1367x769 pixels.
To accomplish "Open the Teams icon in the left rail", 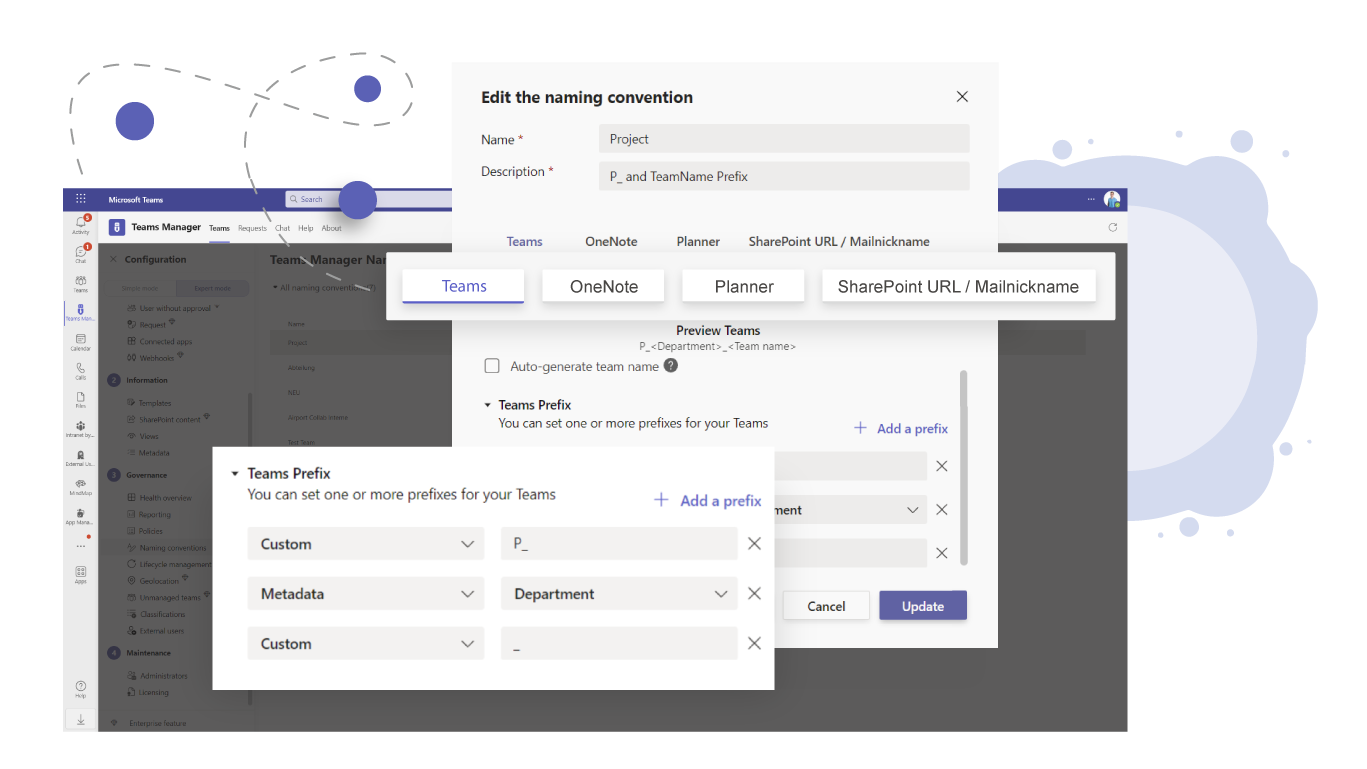I will coord(81,283).
